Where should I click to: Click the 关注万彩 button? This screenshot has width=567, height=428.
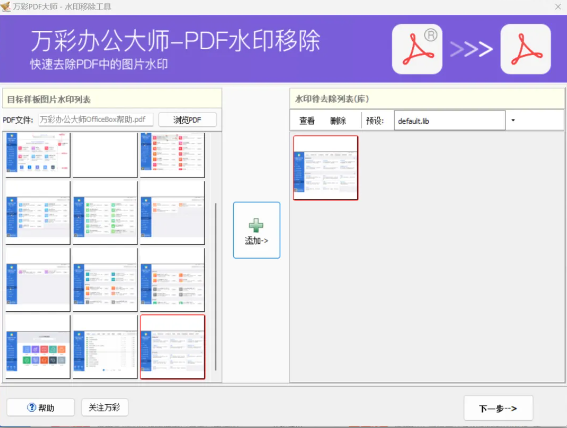pos(105,408)
